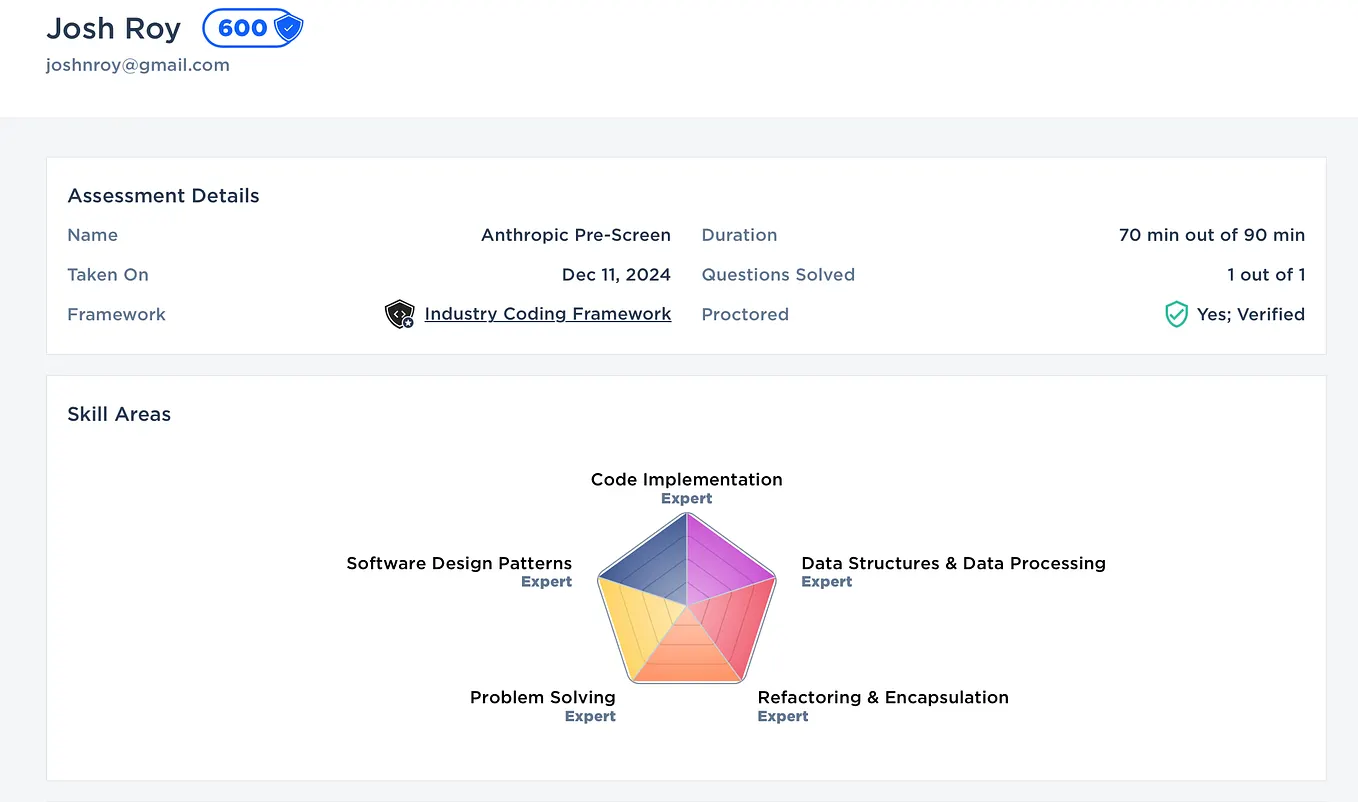This screenshot has width=1358, height=802.
Task: Click the 600 score badge
Action: [243, 28]
